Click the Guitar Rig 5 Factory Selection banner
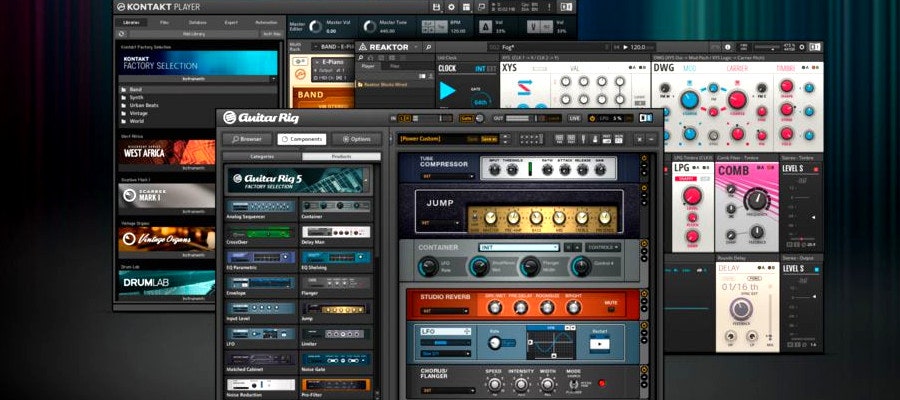 [300, 180]
